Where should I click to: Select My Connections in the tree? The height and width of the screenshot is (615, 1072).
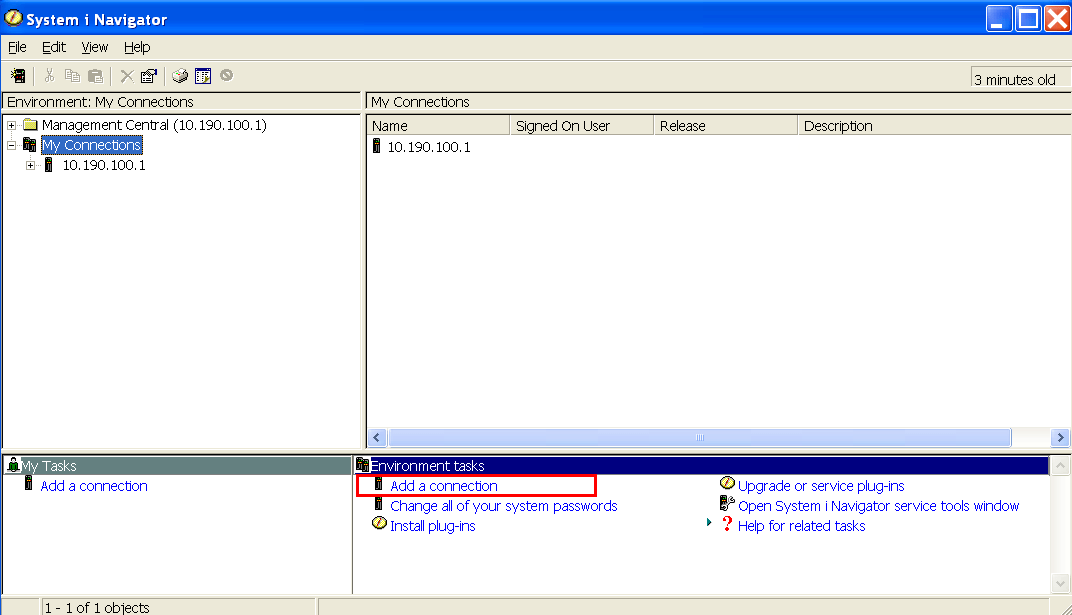[x=92, y=145]
